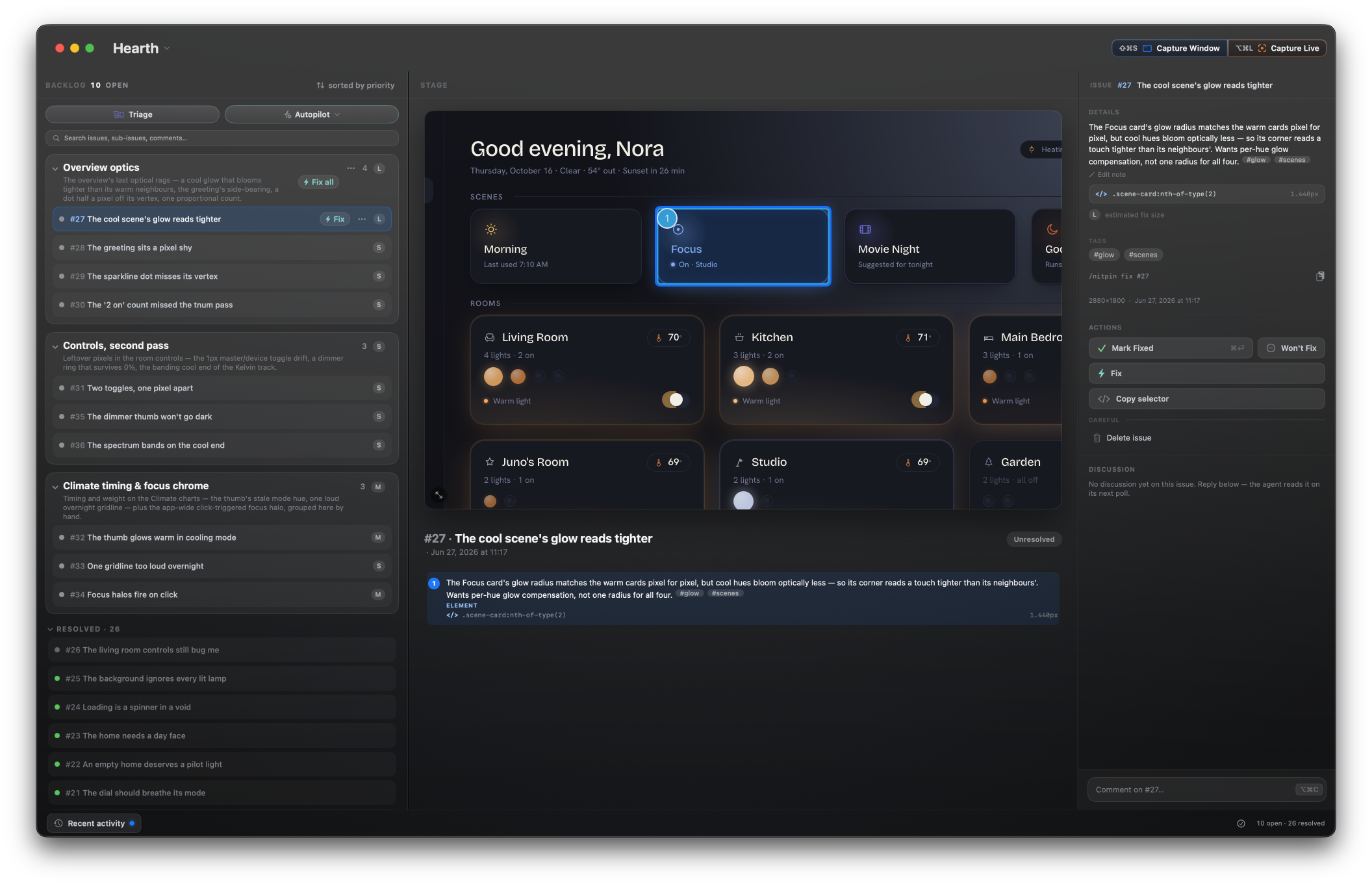Image resolution: width=1372 pixels, height=885 pixels.
Task: Open resolved issue #25 background ignores lamp
Action: click(x=222, y=678)
